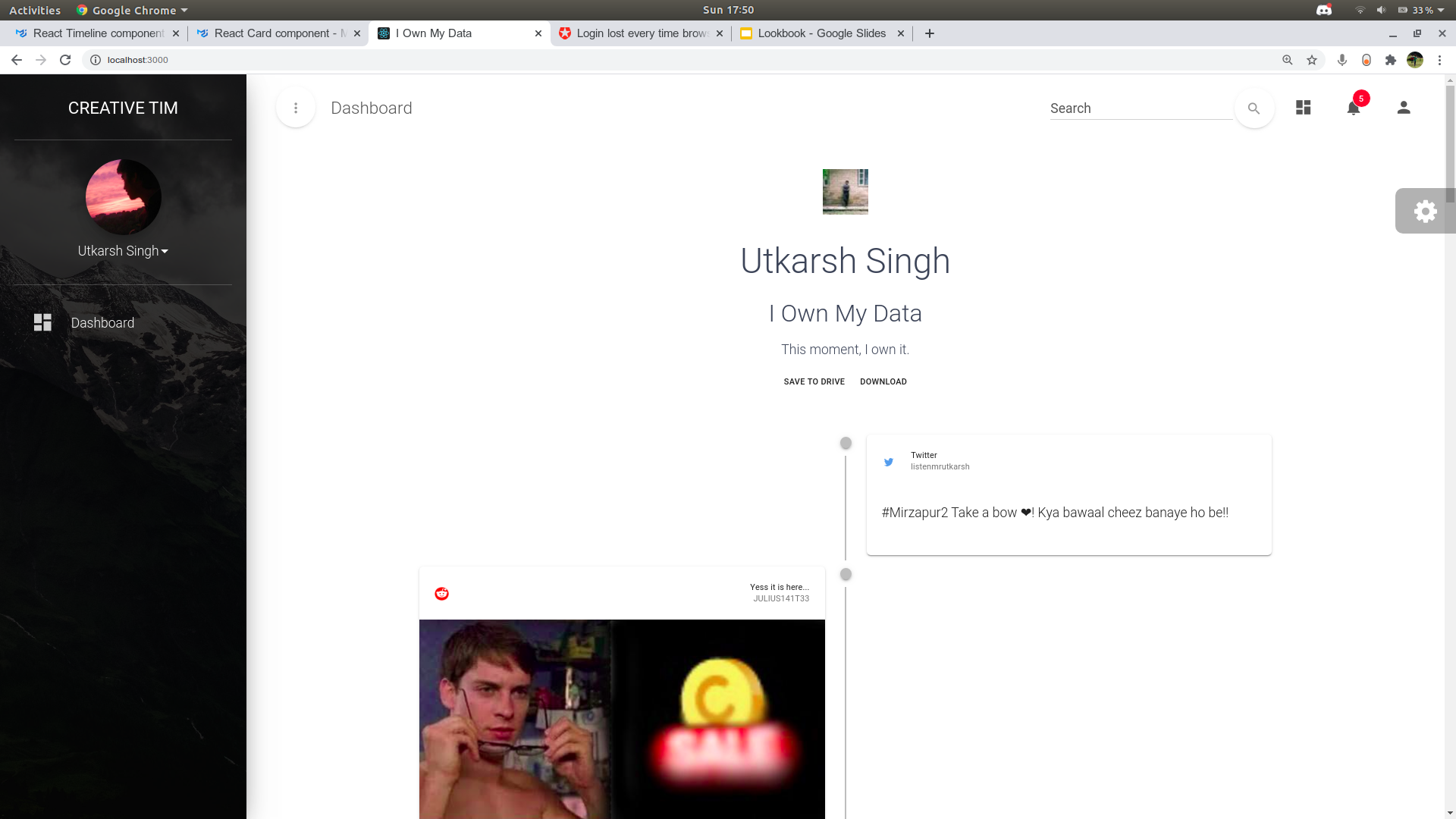1456x819 pixels.
Task: Bookmark this page with star icon
Action: tap(1312, 60)
